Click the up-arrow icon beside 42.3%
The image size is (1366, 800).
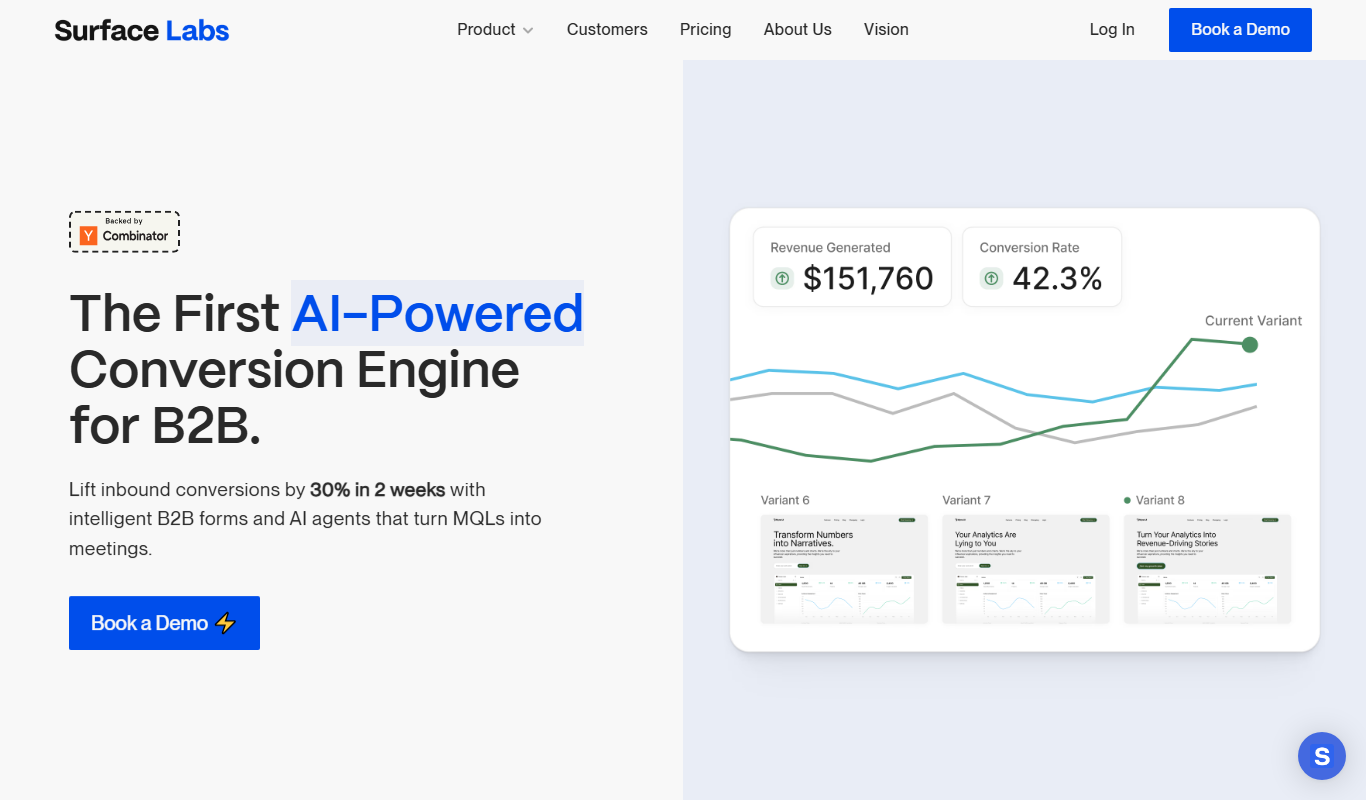tap(991, 279)
